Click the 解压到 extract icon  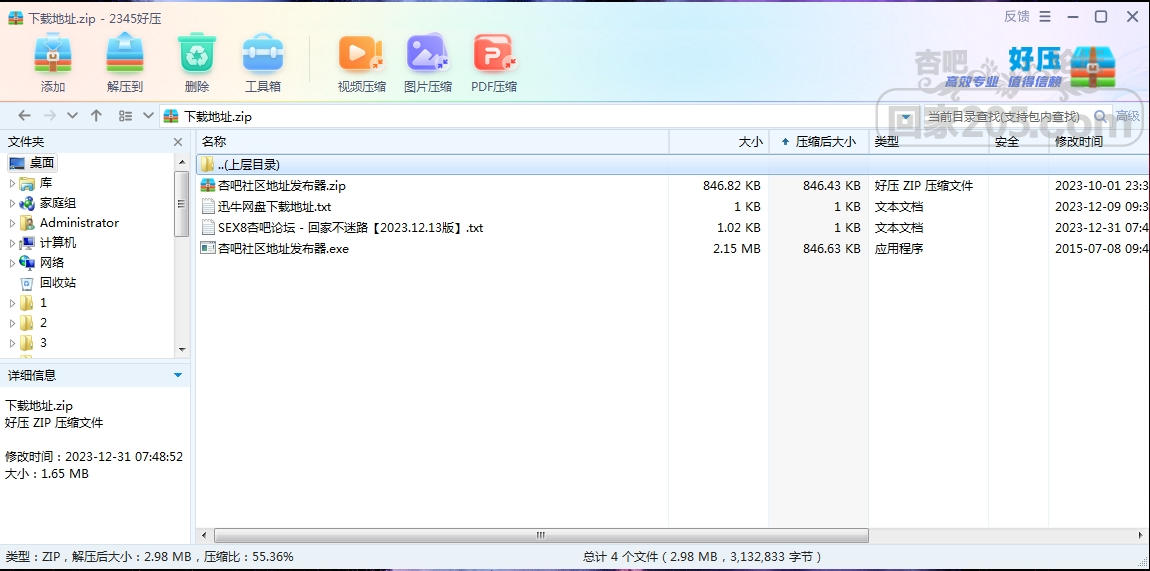coord(125,54)
